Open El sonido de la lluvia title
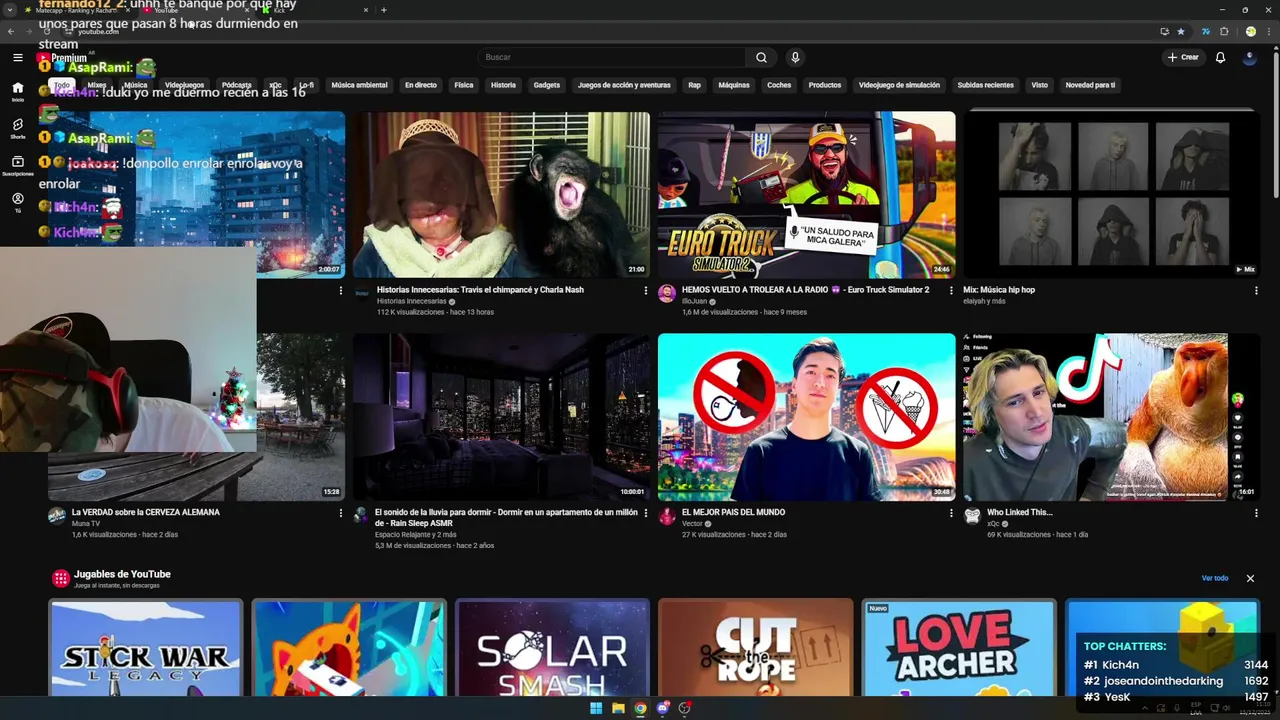Screen dimensions: 1280x720 click(x=506, y=517)
